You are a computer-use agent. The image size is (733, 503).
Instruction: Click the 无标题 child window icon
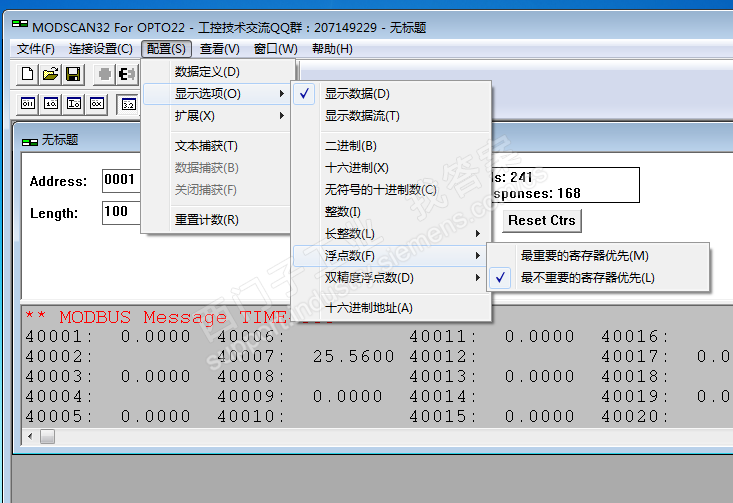[x=30, y=142]
